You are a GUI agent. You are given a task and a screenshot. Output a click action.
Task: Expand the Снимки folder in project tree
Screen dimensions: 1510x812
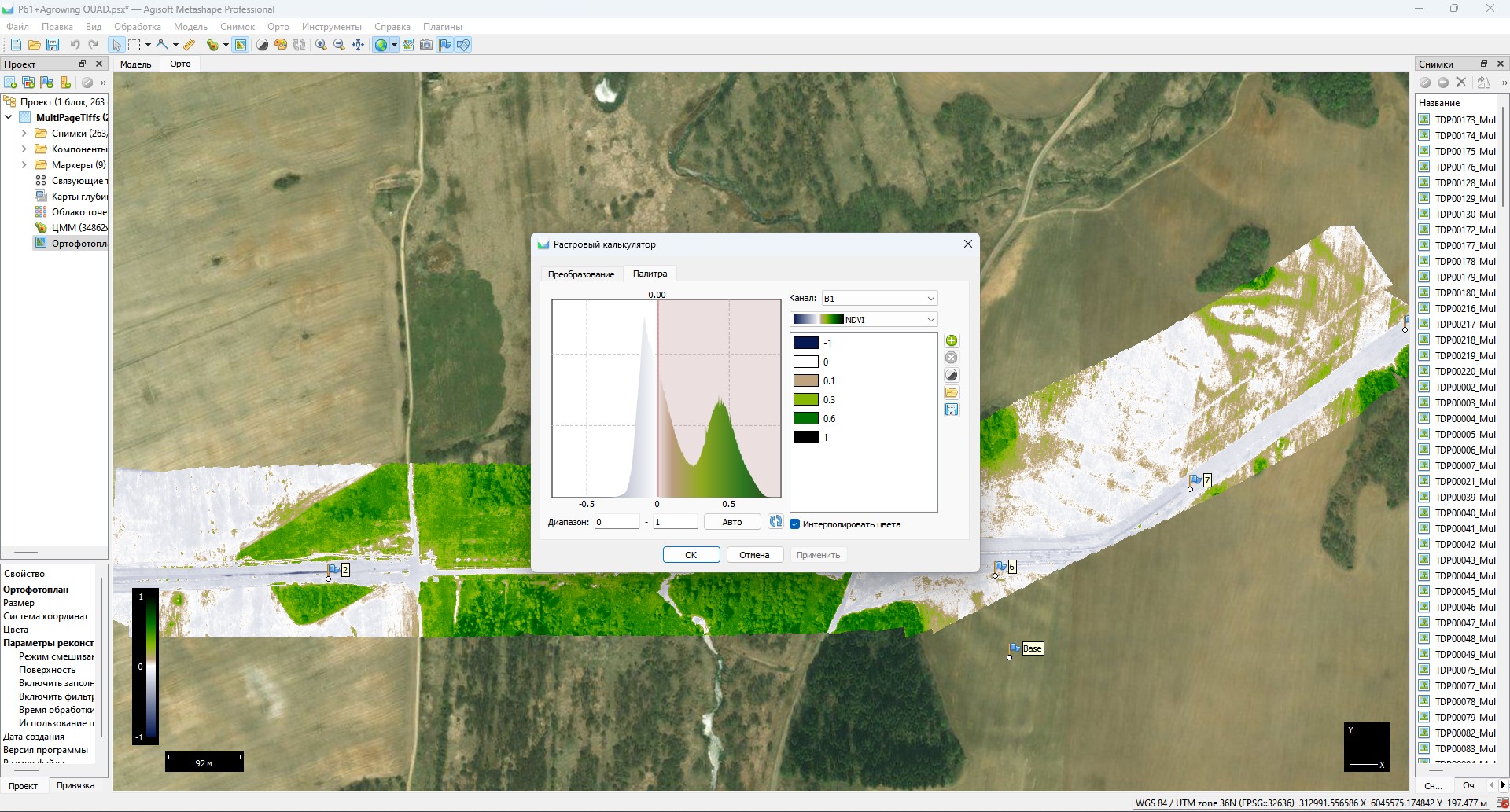click(24, 134)
